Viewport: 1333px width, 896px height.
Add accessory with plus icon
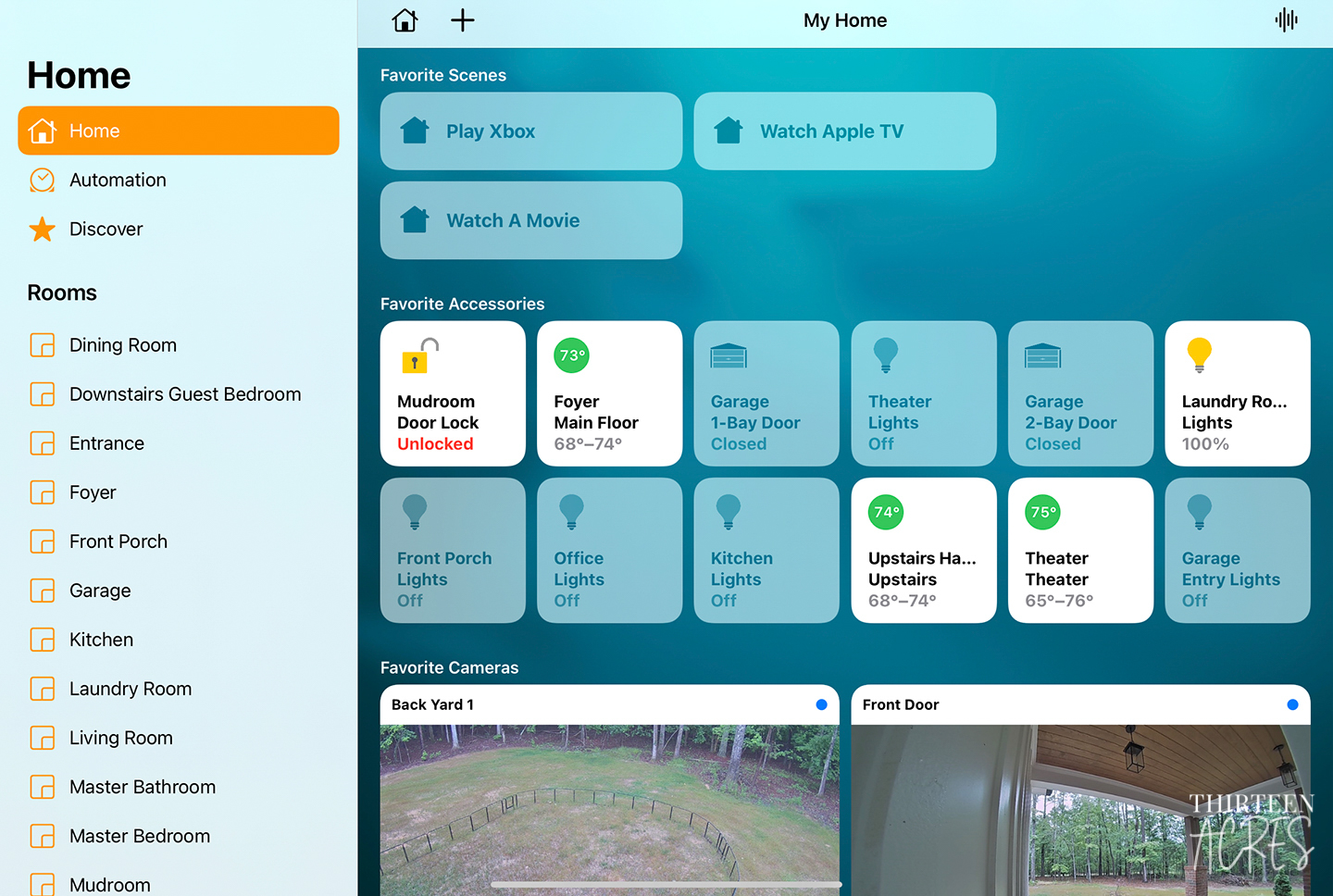coord(463,20)
